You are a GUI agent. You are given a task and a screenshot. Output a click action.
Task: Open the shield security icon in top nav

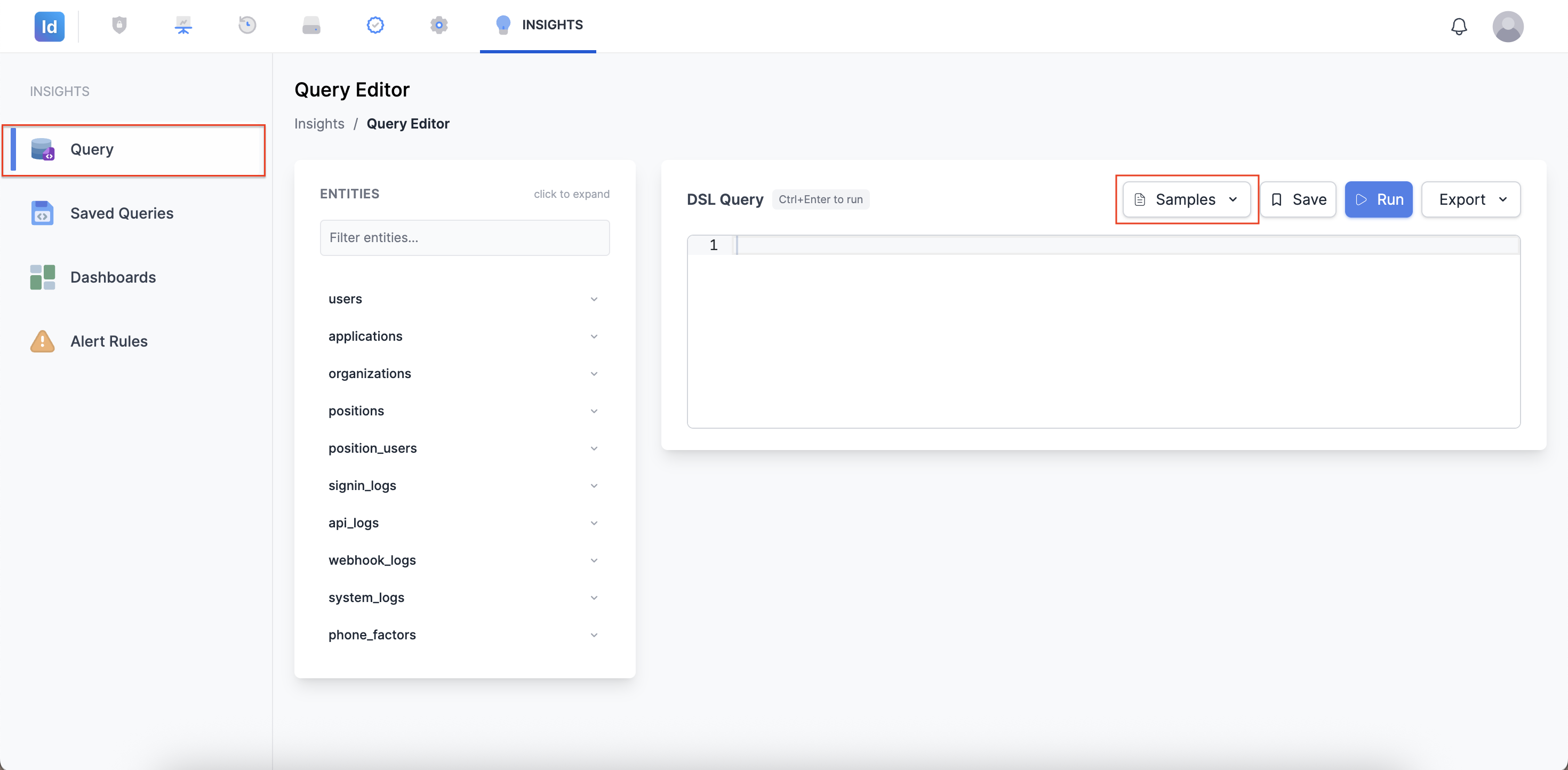coord(119,25)
